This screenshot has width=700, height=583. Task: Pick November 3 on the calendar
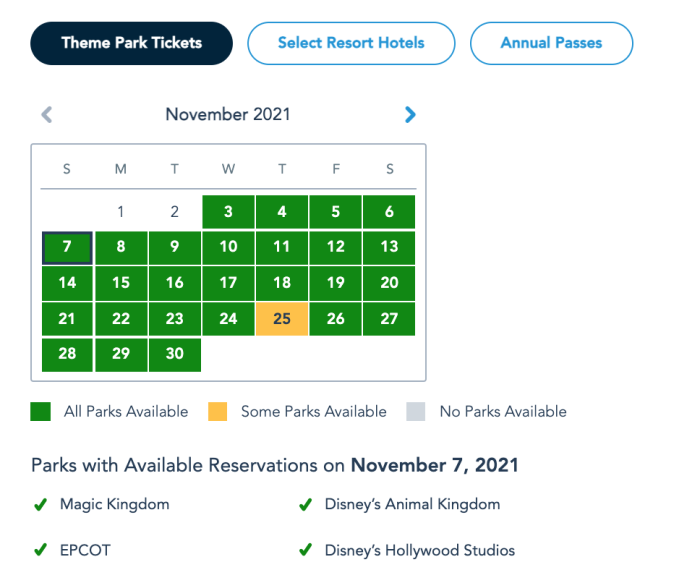click(x=228, y=211)
